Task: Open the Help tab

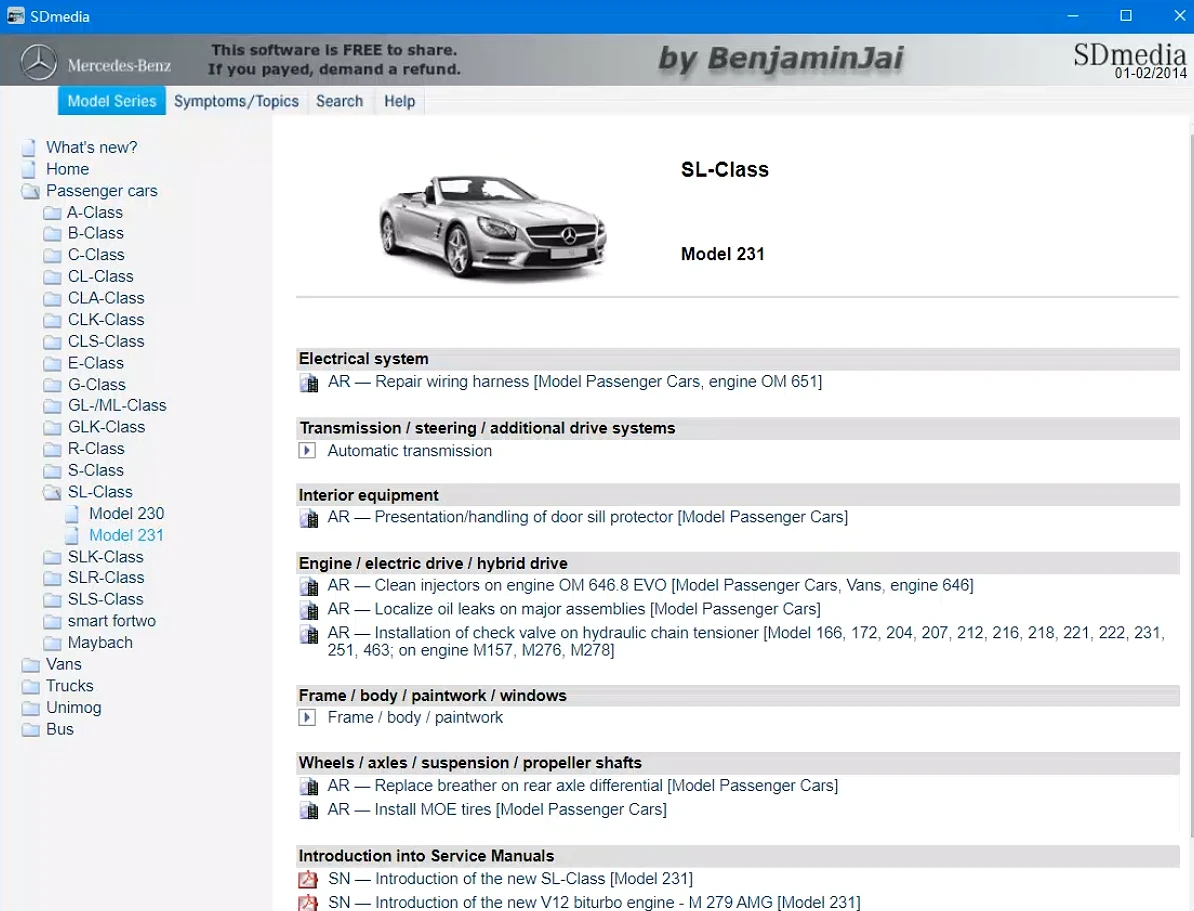Action: click(399, 101)
